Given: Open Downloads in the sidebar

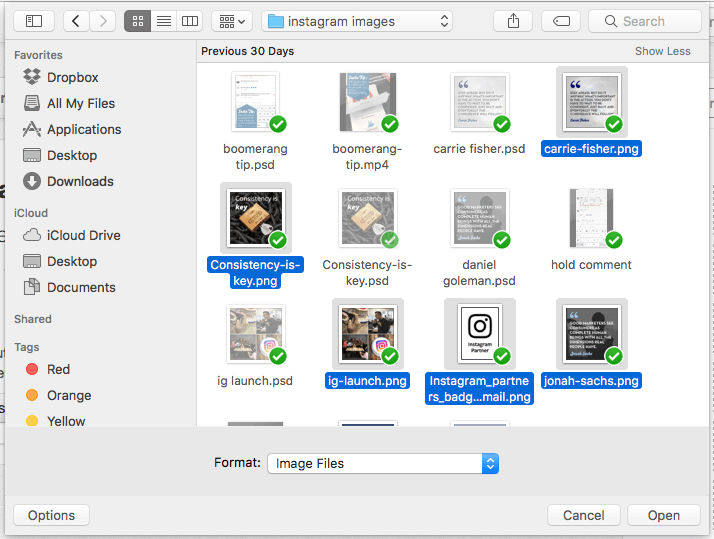Looking at the screenshot, I should pyautogui.click(x=80, y=181).
